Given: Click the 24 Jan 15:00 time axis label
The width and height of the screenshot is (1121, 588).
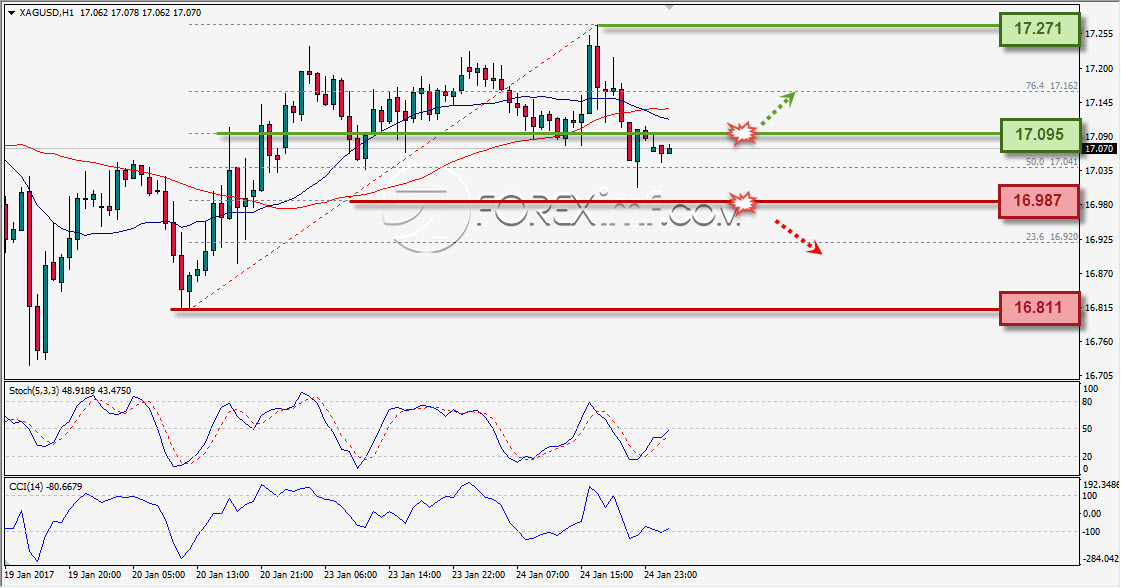Looking at the screenshot, I should coord(606,574).
